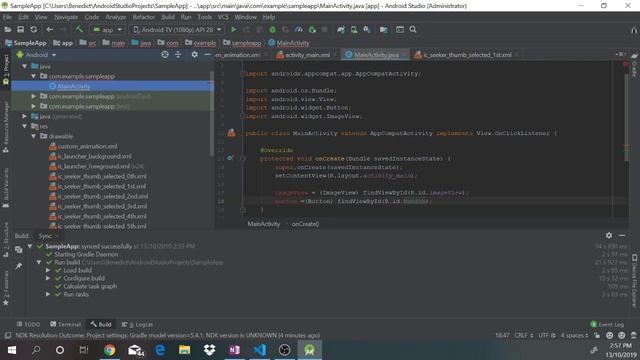
Task: Pin tab icon in Build panel
Action: (x=19, y=266)
